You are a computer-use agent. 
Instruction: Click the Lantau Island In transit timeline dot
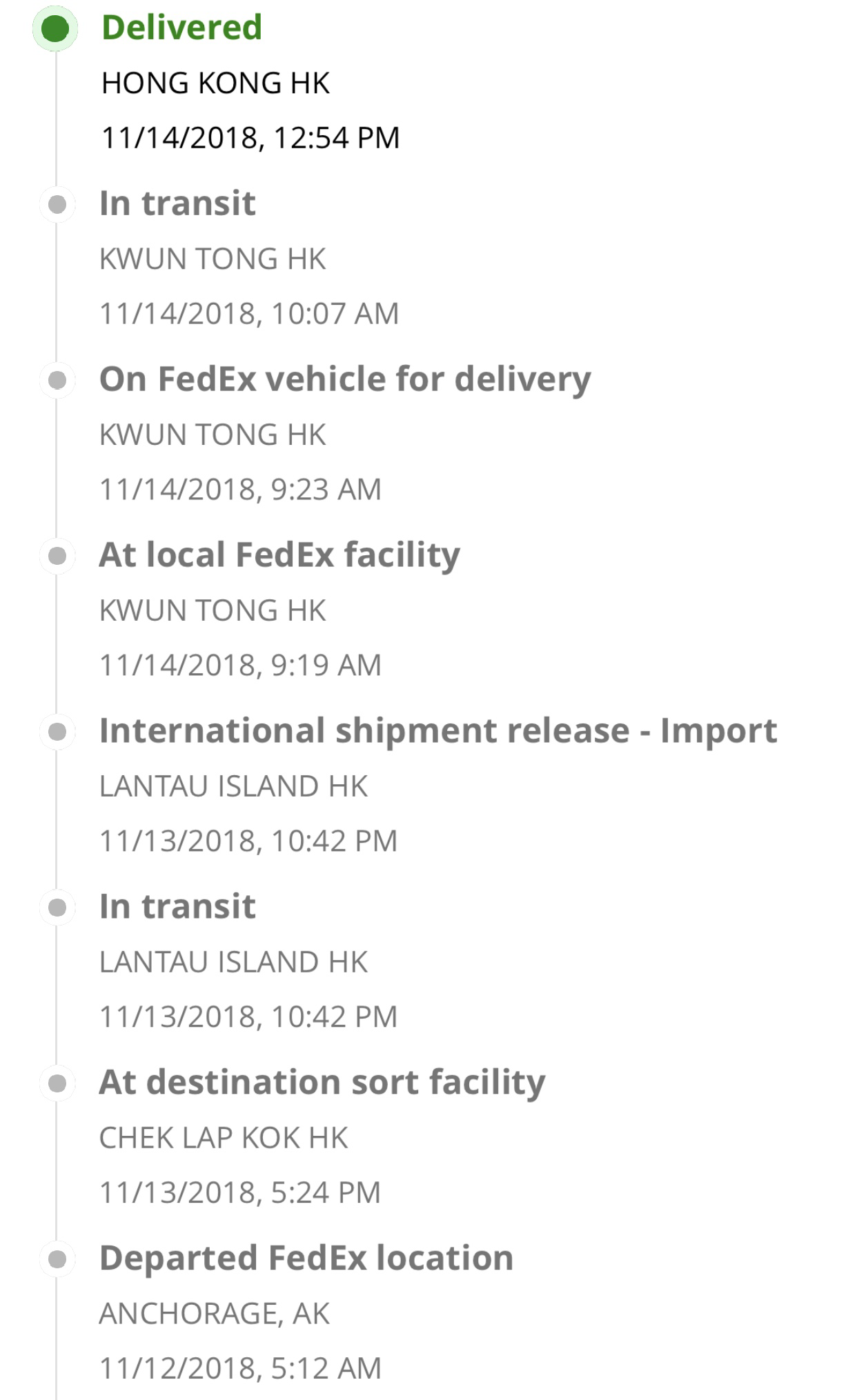click(x=57, y=908)
